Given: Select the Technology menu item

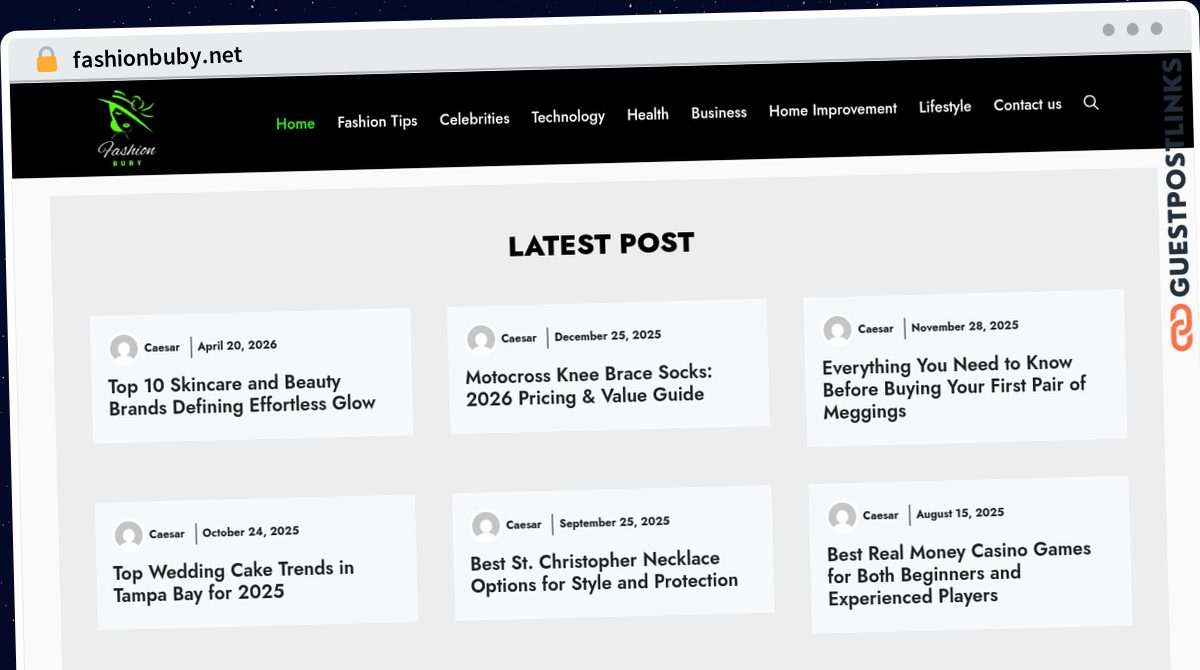Looking at the screenshot, I should click(x=568, y=117).
